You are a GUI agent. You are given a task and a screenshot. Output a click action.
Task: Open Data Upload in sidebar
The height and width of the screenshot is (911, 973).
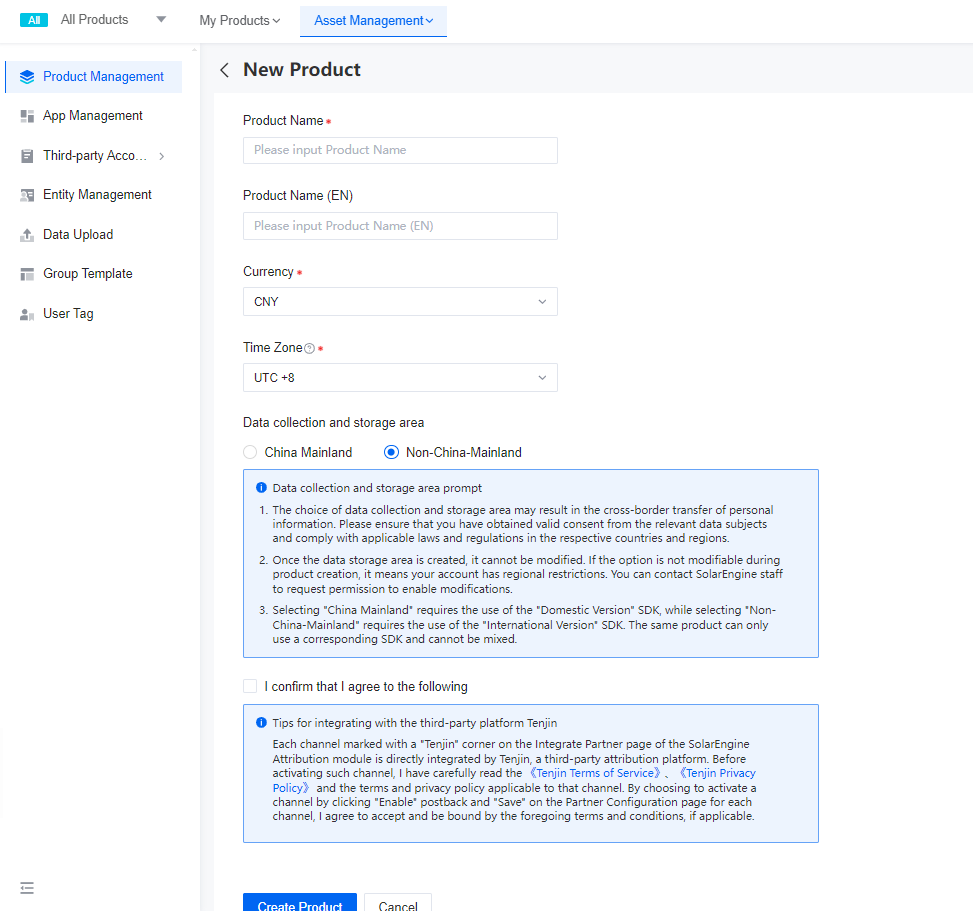pos(78,235)
